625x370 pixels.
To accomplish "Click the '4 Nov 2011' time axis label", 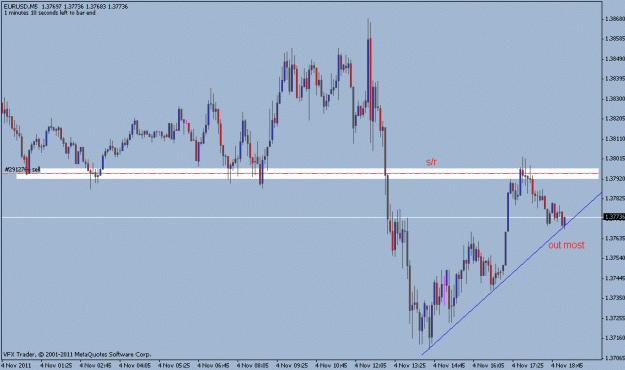I will [16, 365].
